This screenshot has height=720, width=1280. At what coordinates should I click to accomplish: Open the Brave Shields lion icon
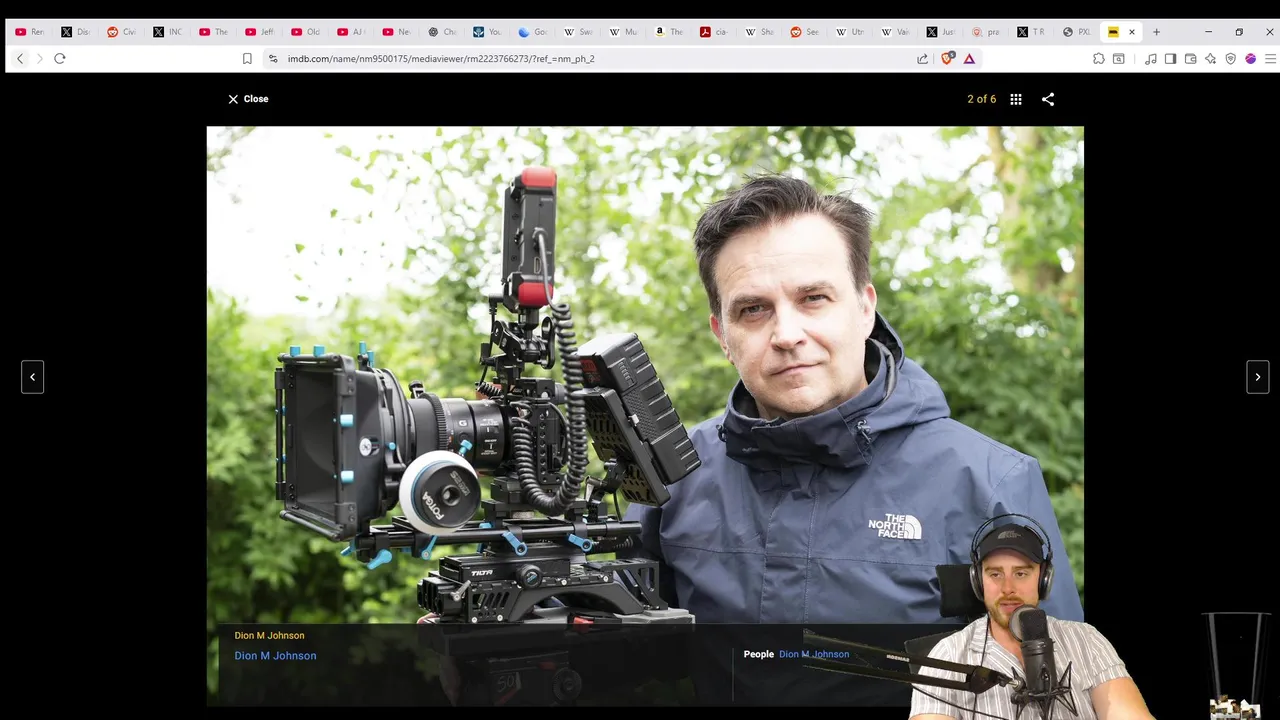click(x=948, y=59)
